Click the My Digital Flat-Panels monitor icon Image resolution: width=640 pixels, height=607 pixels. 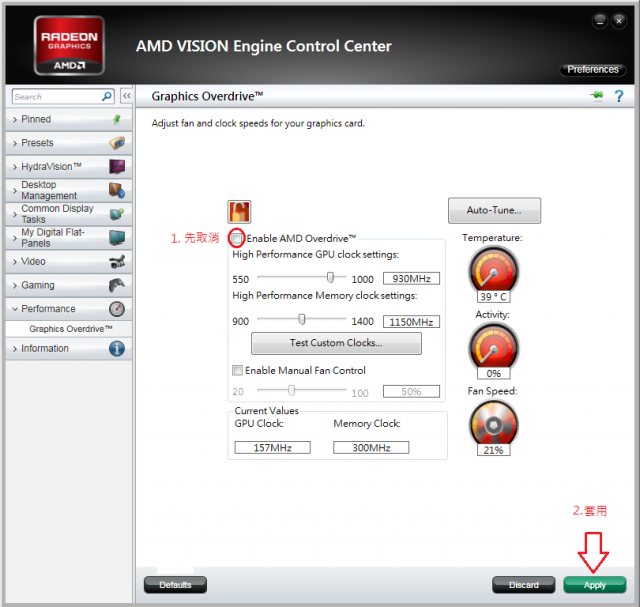tap(117, 238)
